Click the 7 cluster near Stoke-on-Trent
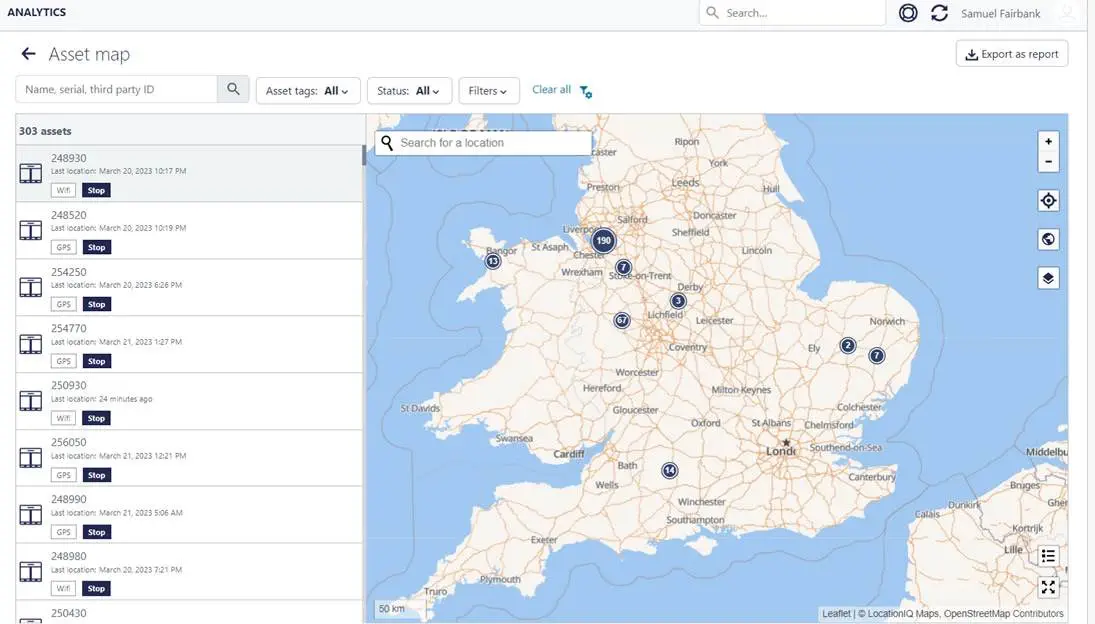1095x624 pixels. (624, 267)
